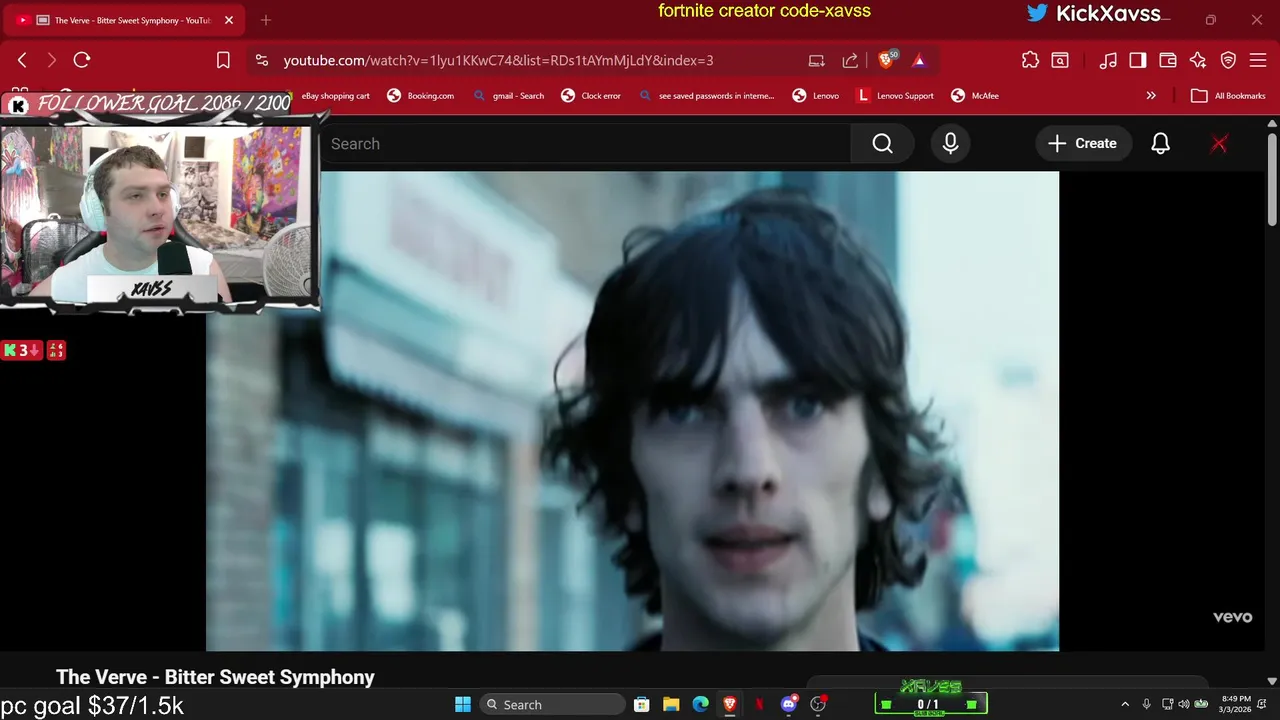Open Discord from the taskbar

click(789, 705)
